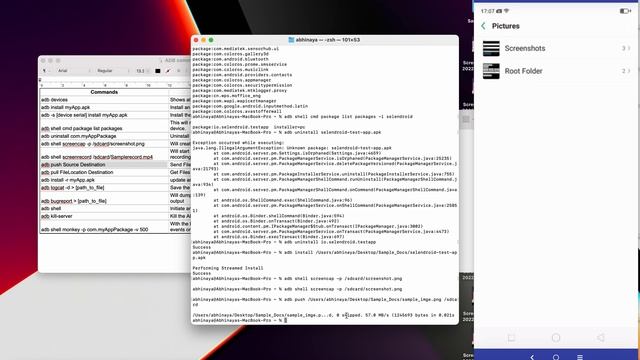Select 'adb uninstall com.myAppPackage' cell
This screenshot has height=360, width=640.
point(104,136)
